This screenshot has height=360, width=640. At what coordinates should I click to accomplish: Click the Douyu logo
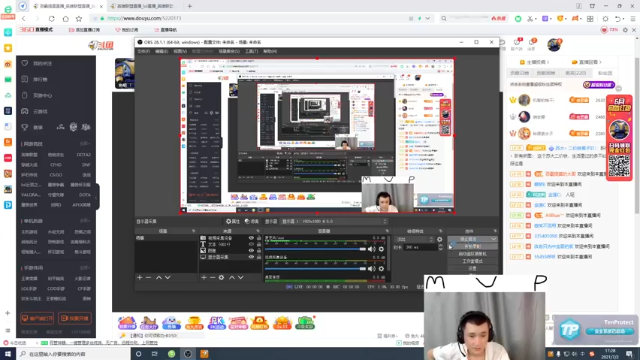pos(101,45)
